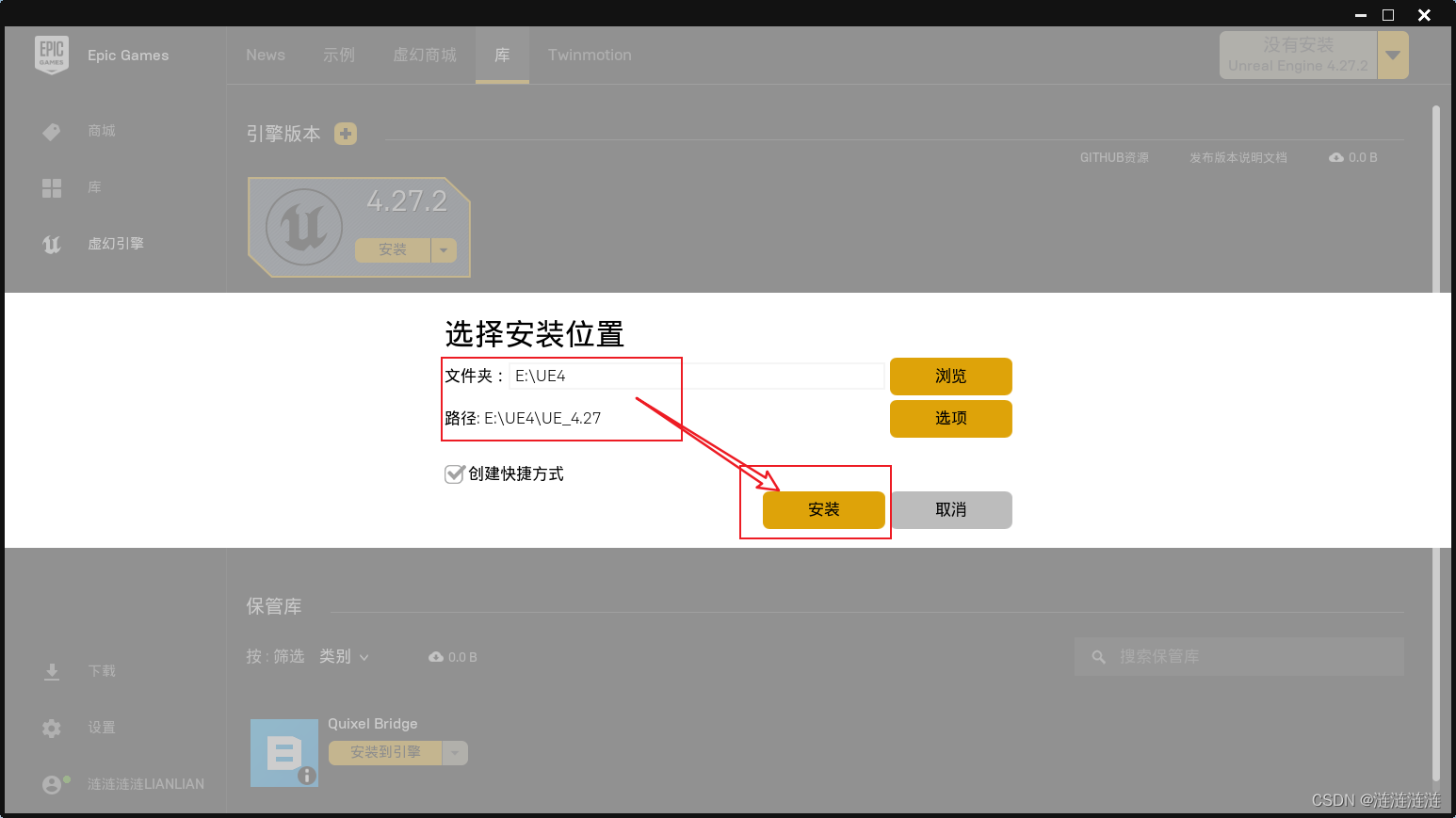Click the Quixel Bridge title text
Image resolution: width=1456 pixels, height=818 pixels.
pos(373,724)
